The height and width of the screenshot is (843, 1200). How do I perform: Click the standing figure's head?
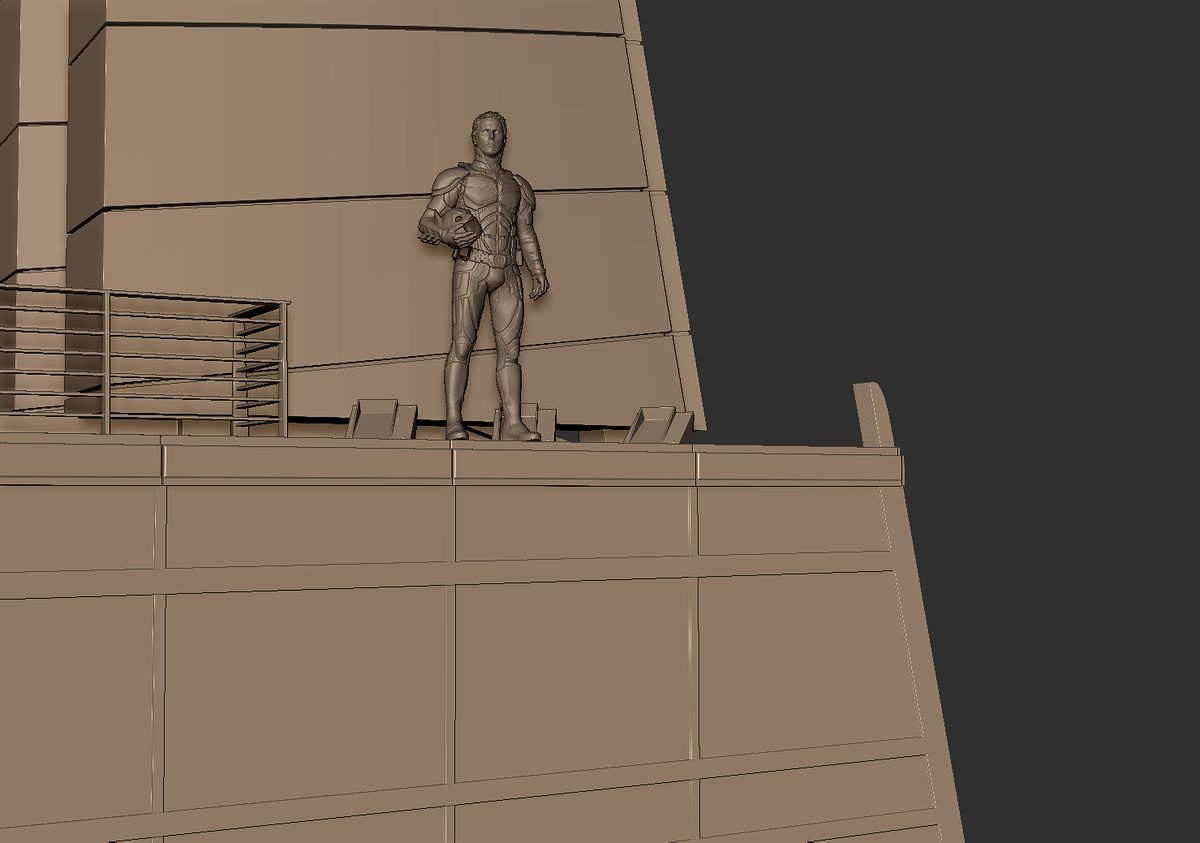(x=488, y=135)
